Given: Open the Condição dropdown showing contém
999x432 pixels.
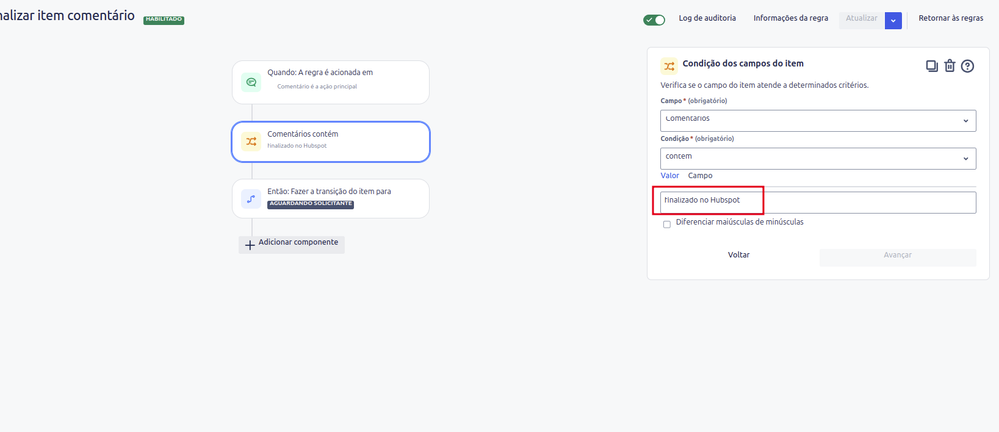Looking at the screenshot, I should 818,158.
